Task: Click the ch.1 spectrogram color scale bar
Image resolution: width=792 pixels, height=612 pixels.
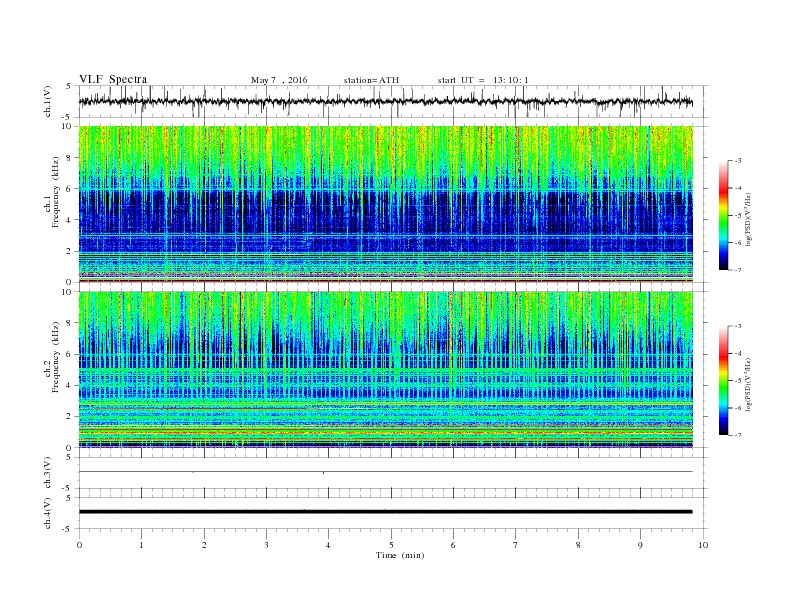Action: tap(724, 216)
